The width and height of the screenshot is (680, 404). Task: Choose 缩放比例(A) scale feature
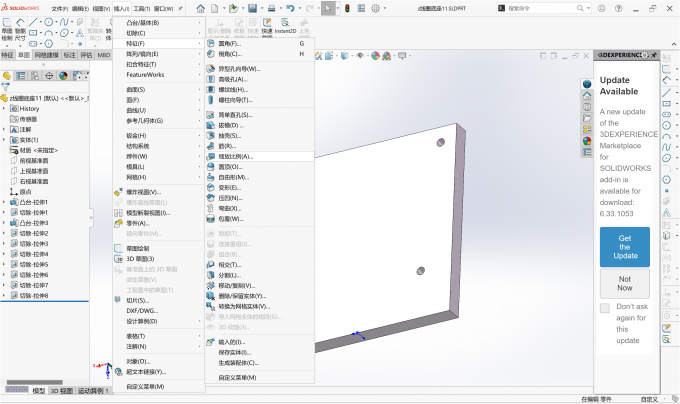pos(259,156)
